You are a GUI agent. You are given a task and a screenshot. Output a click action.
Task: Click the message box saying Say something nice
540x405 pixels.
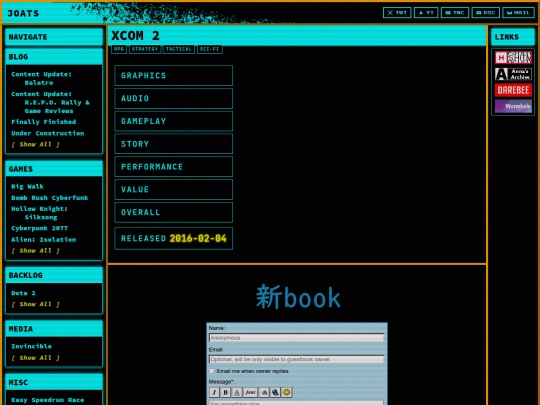296,403
